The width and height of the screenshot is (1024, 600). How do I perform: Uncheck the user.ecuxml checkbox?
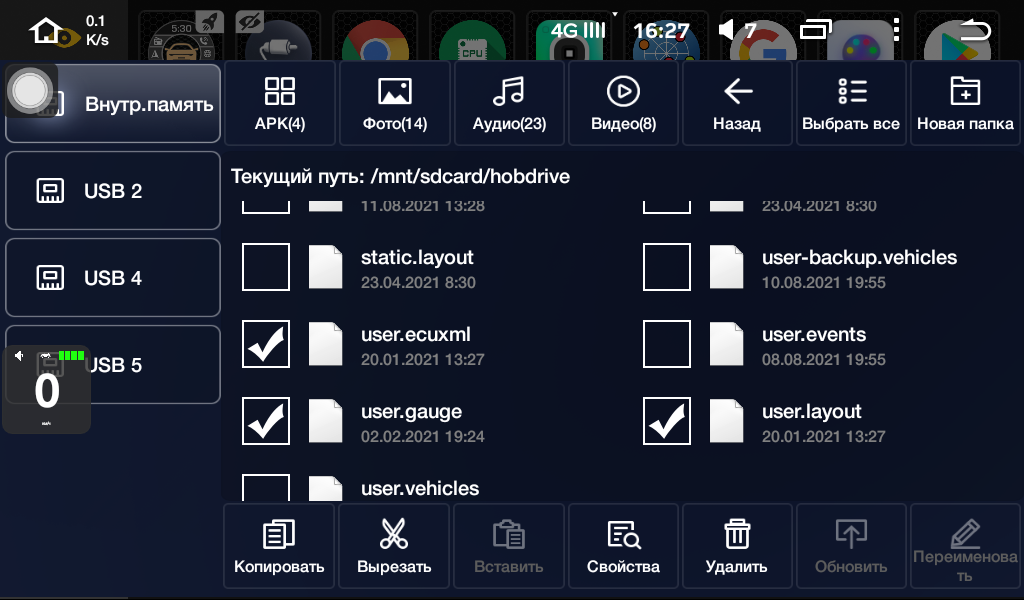point(266,344)
